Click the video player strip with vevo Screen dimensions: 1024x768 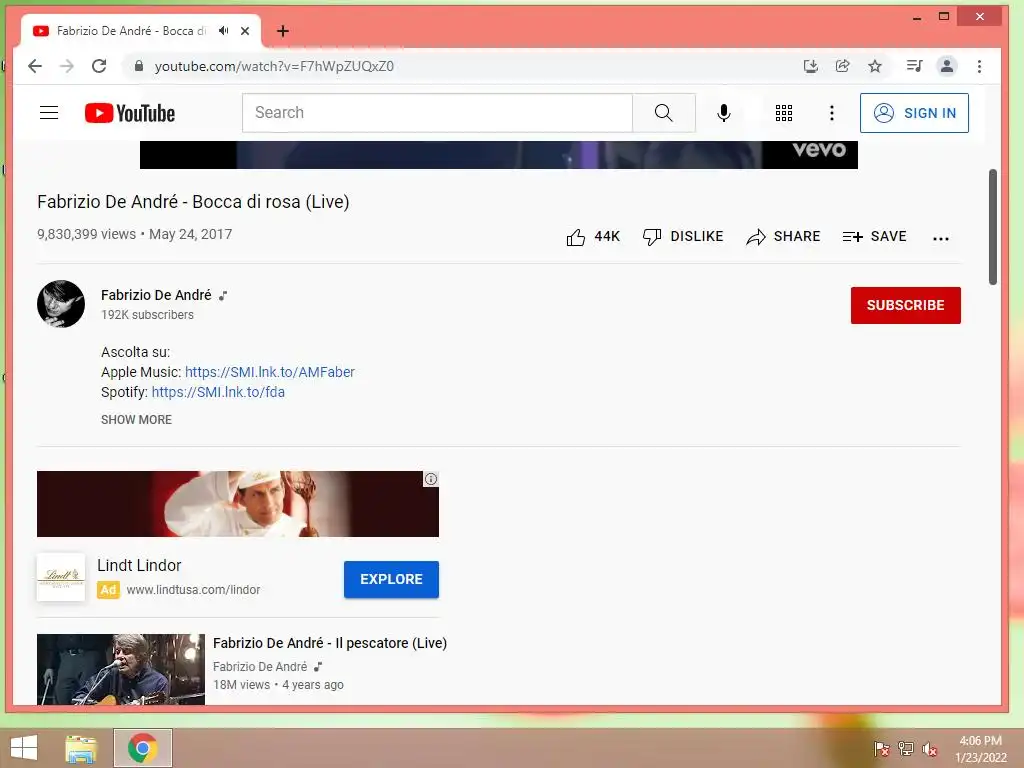tap(498, 155)
